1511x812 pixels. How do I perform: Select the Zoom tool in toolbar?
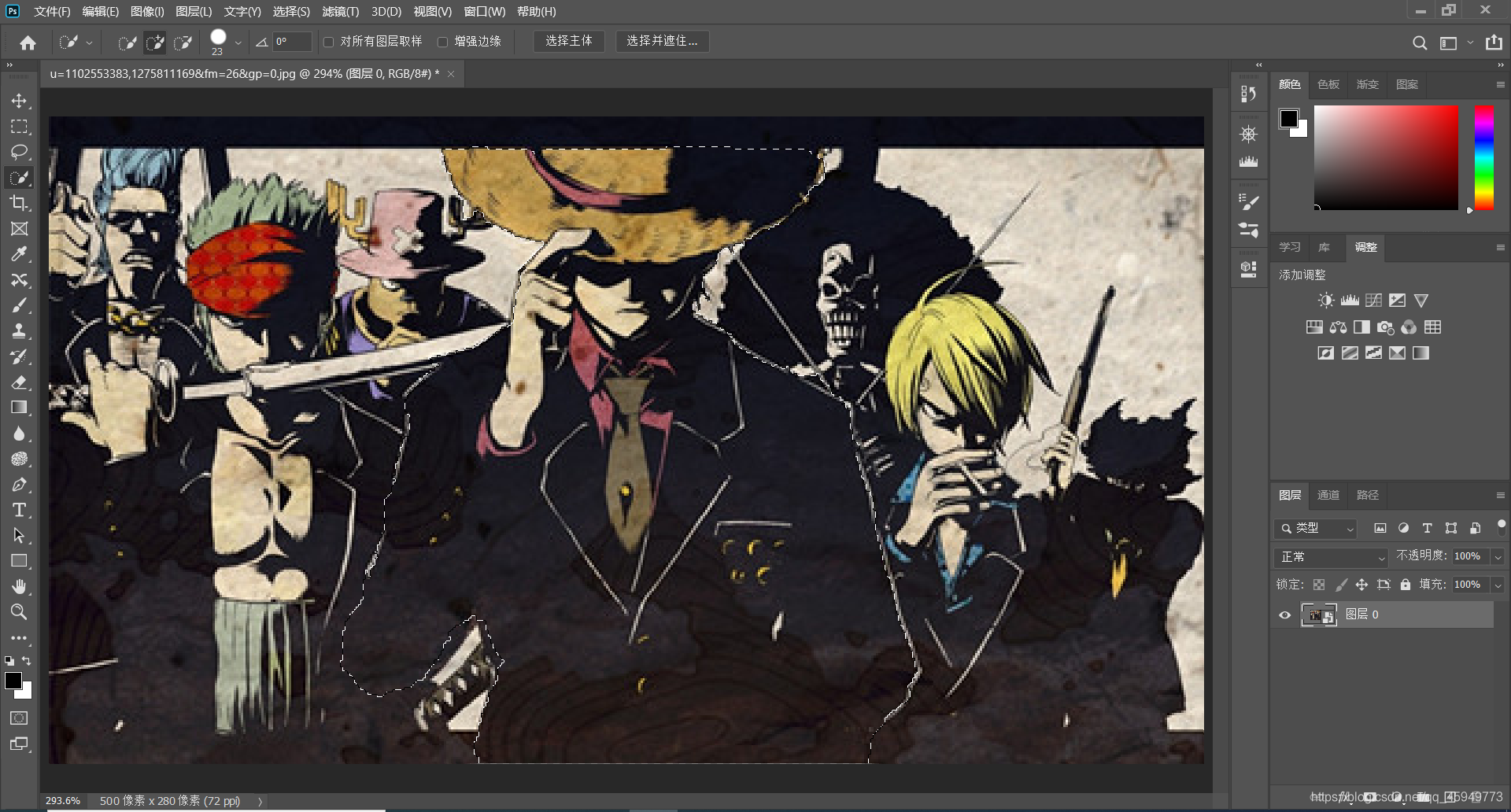coord(19,611)
